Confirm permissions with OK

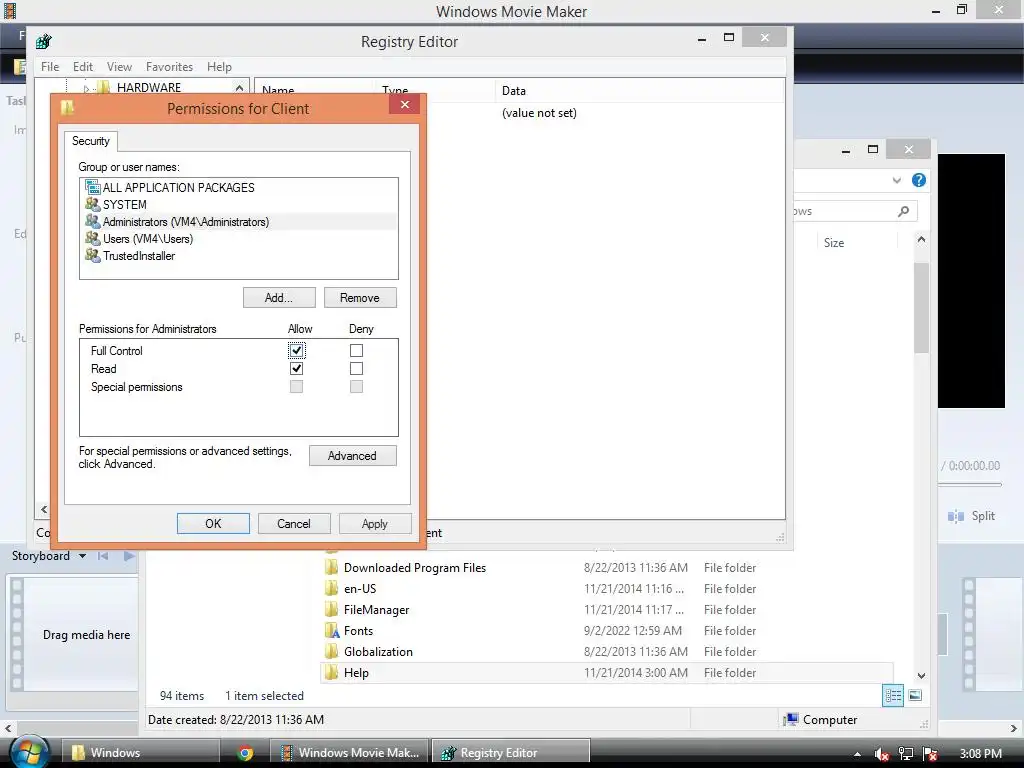pos(214,524)
